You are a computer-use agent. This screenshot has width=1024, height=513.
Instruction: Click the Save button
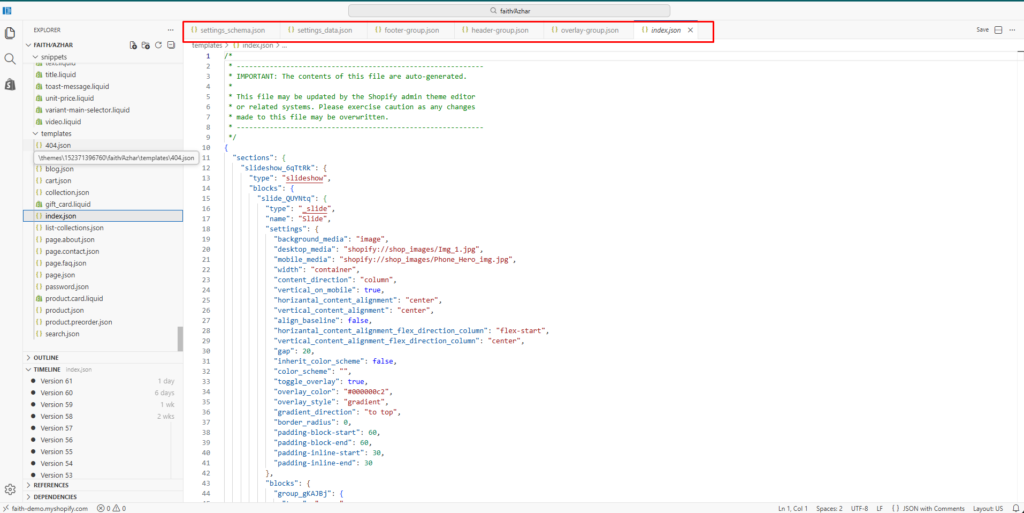[x=982, y=30]
